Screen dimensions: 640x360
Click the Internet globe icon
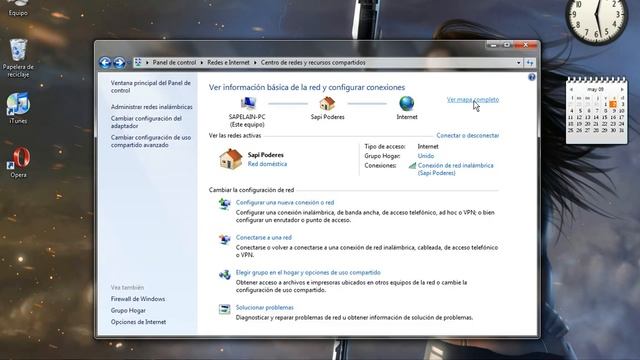(x=407, y=104)
